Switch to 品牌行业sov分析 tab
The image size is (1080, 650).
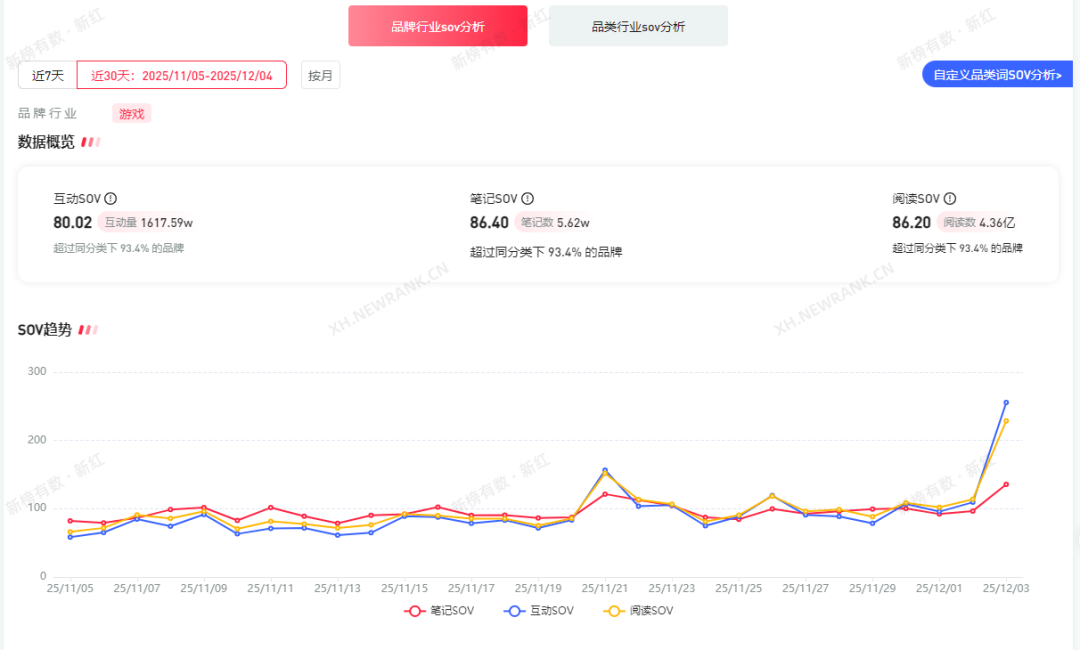pos(438,26)
